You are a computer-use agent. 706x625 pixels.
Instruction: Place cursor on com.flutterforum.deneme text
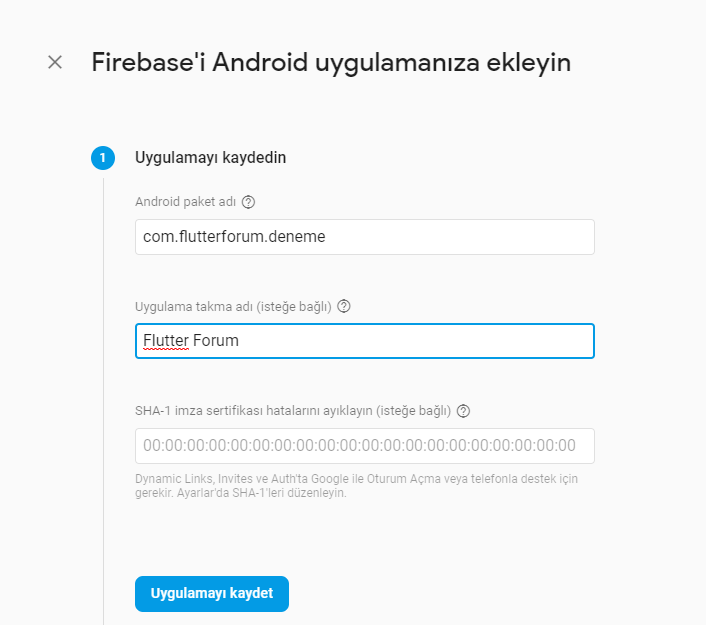(x=234, y=237)
